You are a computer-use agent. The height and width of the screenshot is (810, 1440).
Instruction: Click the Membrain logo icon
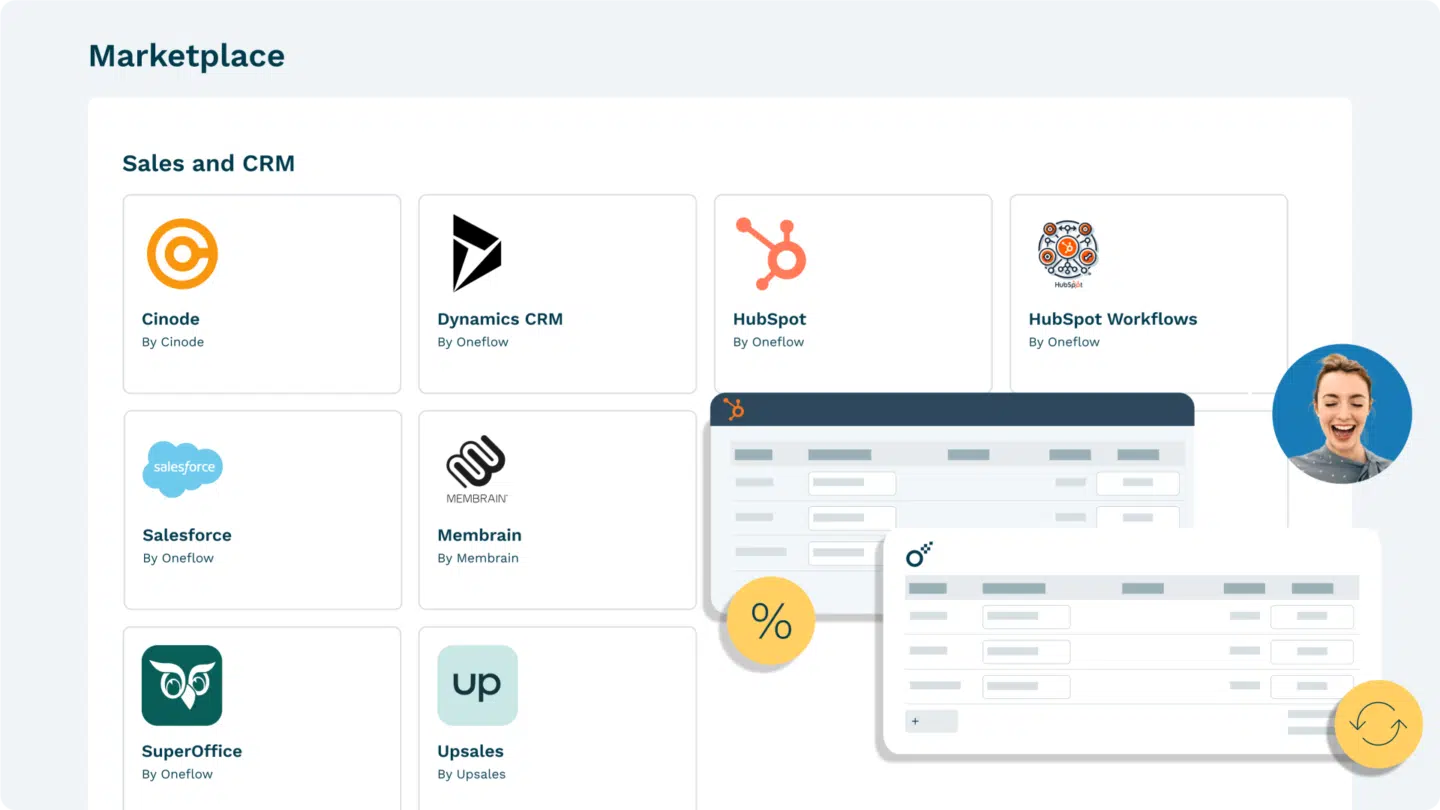coord(477,469)
